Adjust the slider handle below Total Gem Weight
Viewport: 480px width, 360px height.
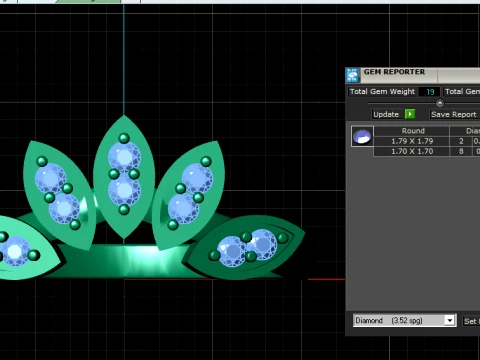pyautogui.click(x=440, y=103)
